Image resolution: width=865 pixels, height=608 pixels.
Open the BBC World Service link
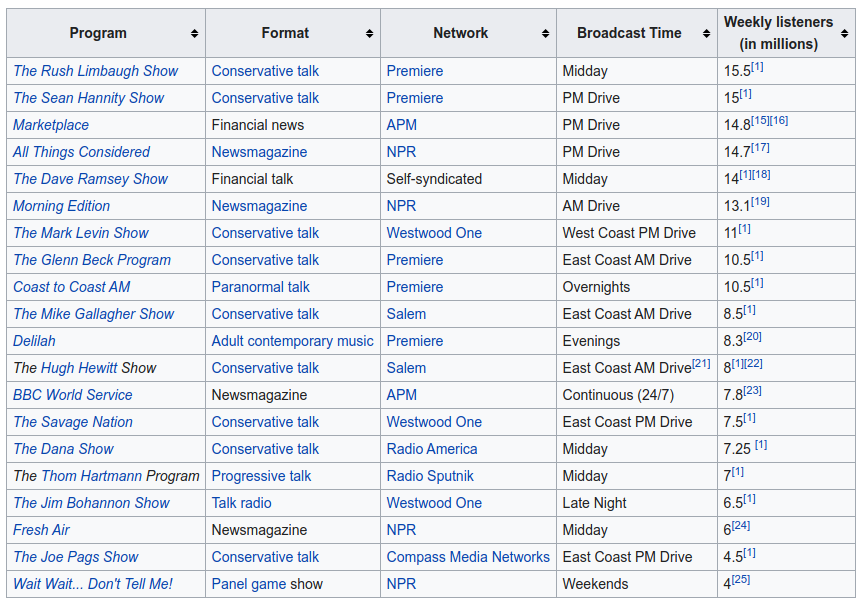coord(73,395)
